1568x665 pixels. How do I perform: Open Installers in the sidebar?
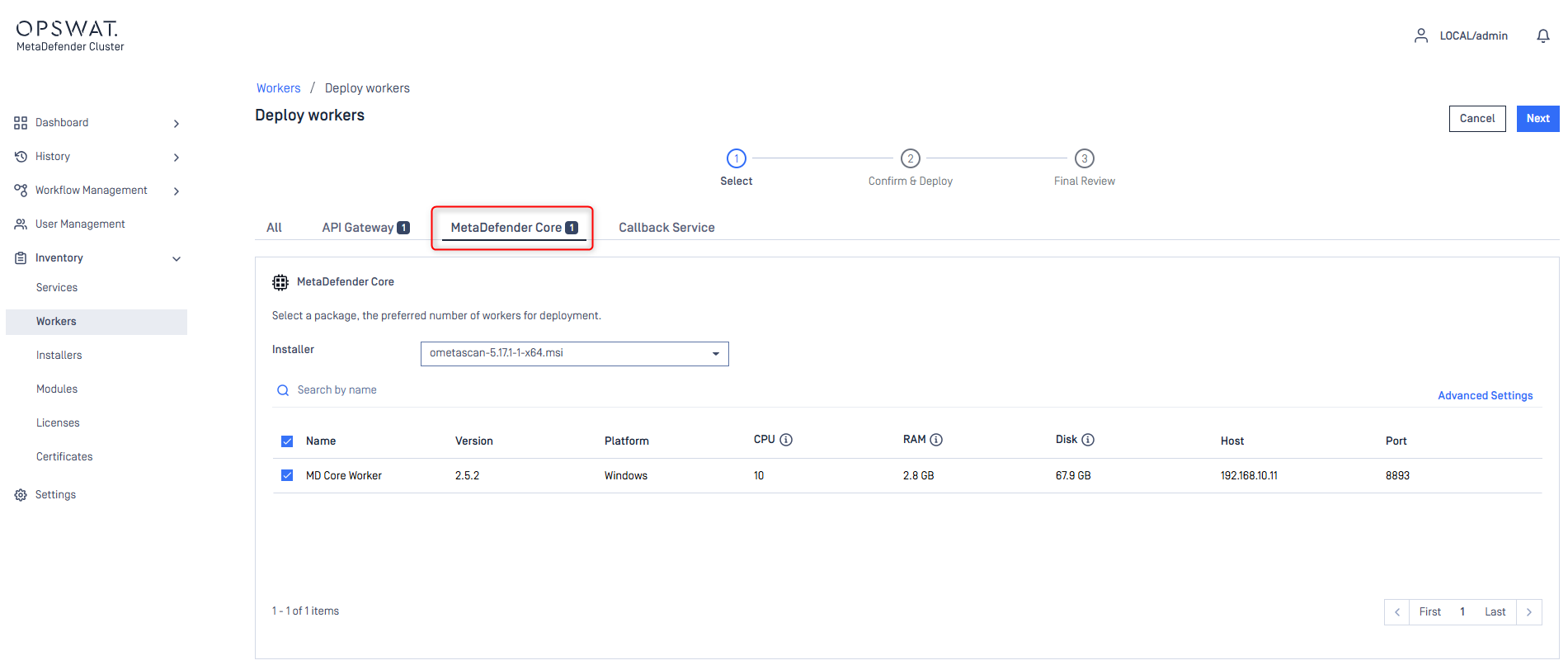point(59,356)
